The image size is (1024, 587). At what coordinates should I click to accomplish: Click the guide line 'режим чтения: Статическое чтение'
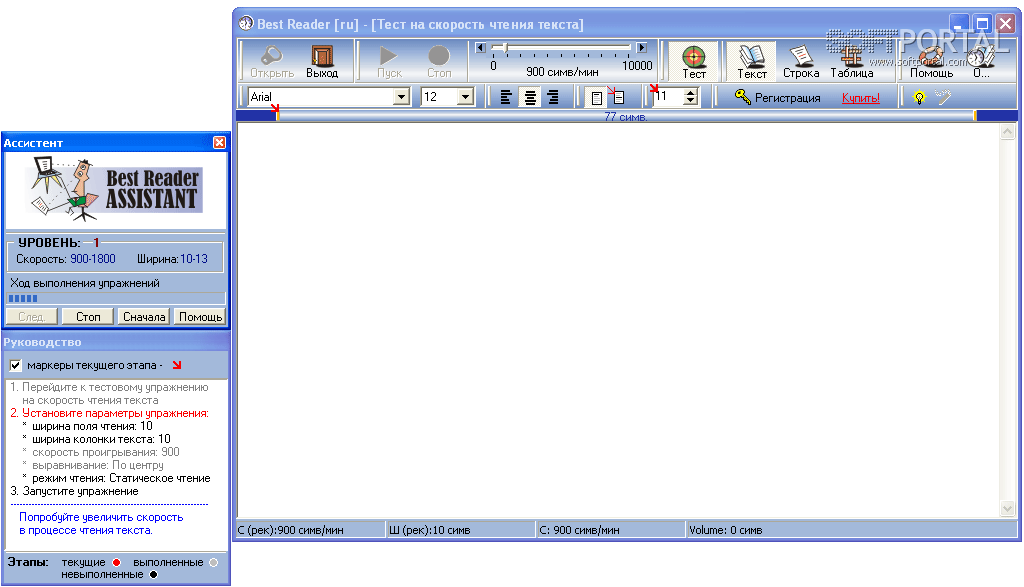pyautogui.click(x=121, y=479)
